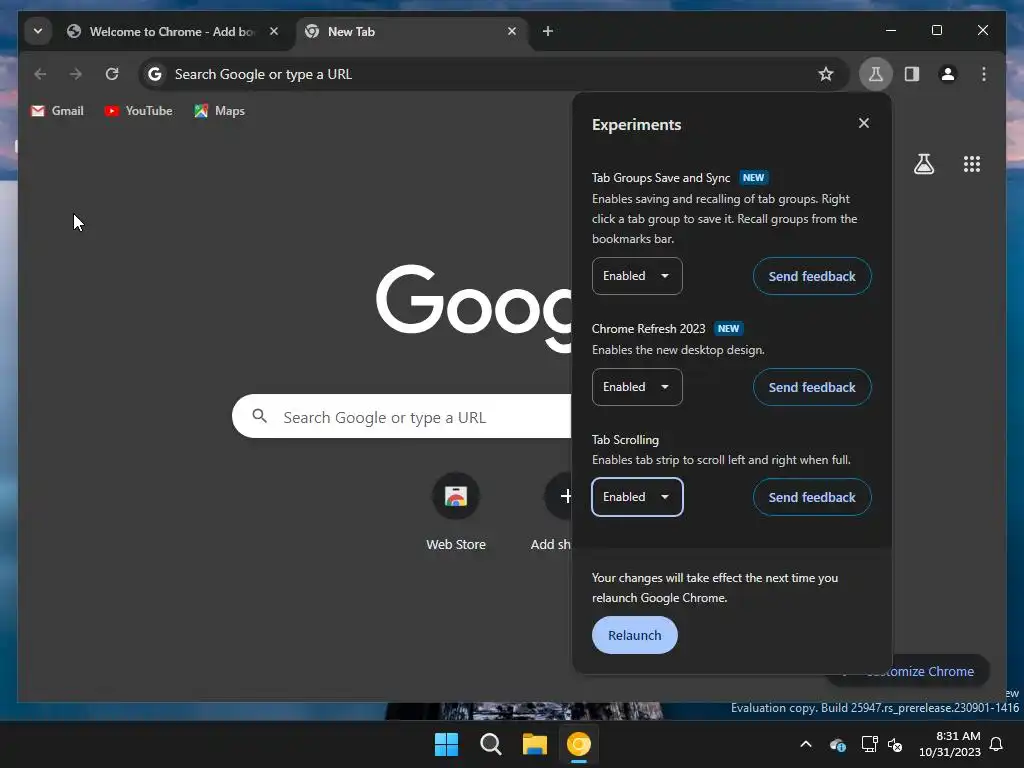
Task: Click the muted volume tray icon
Action: [895, 744]
